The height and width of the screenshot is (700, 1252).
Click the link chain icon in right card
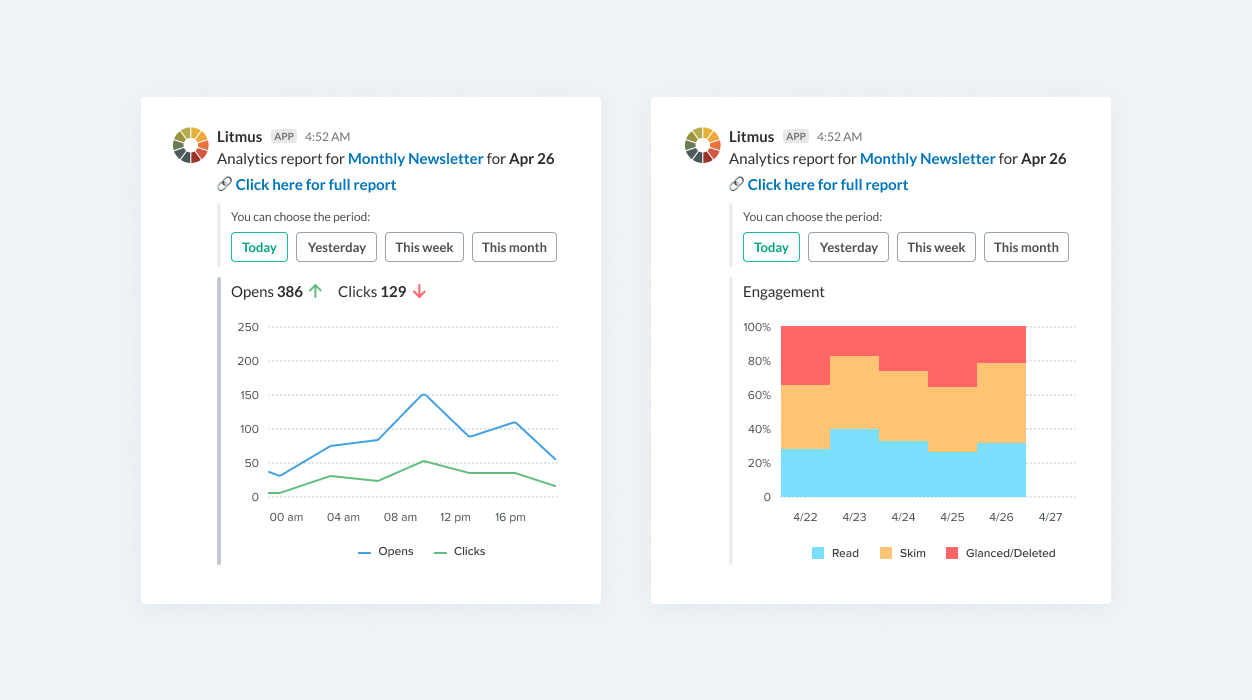click(x=736, y=184)
